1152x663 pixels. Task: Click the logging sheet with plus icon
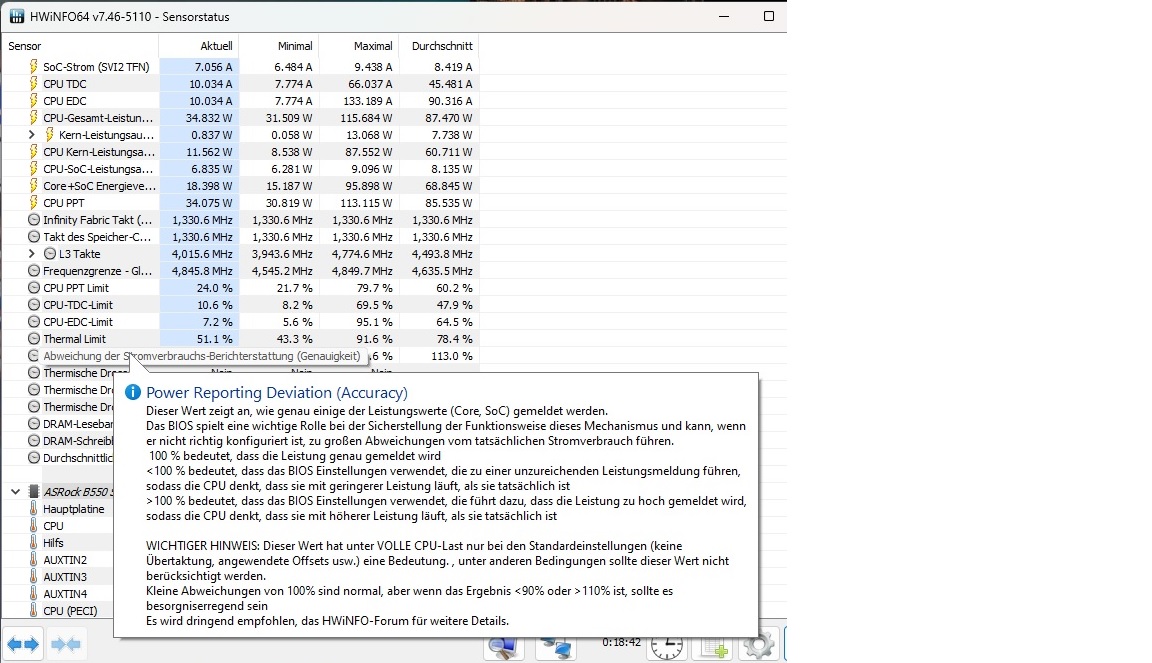713,648
